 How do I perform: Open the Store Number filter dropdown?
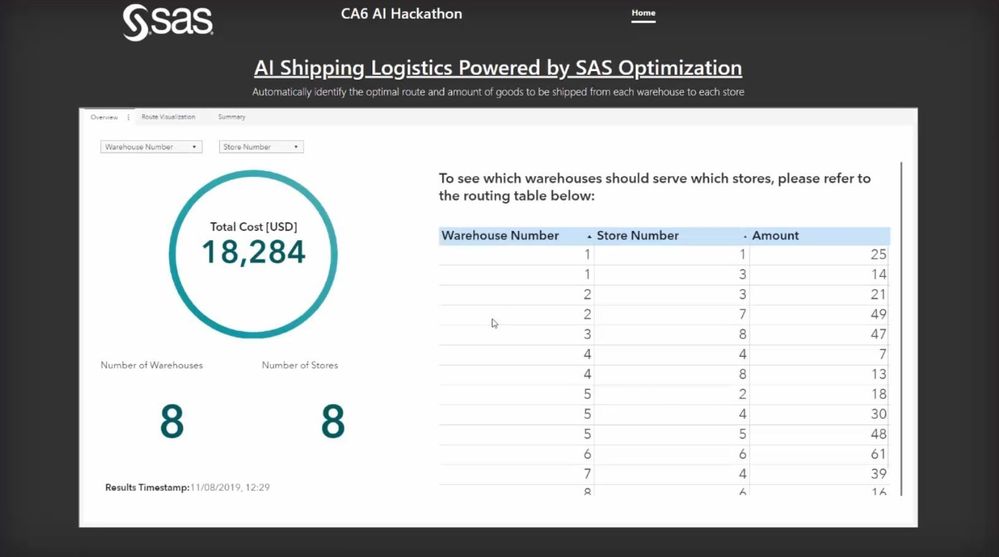tap(261, 147)
